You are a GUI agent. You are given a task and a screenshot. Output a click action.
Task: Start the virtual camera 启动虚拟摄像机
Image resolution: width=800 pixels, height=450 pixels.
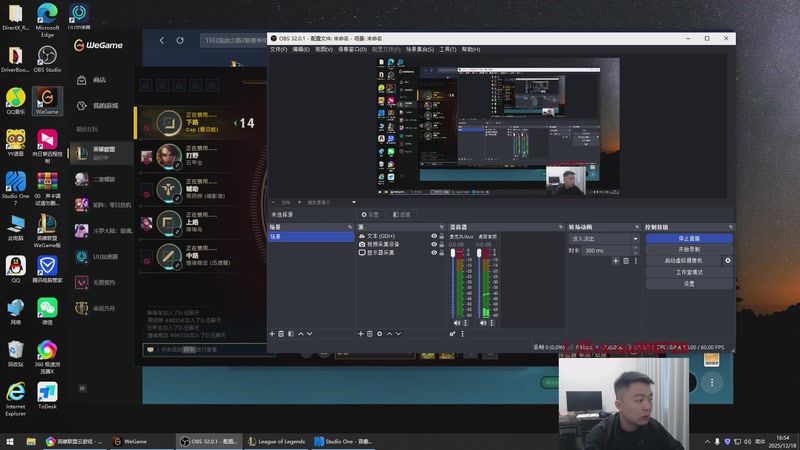(x=684, y=261)
